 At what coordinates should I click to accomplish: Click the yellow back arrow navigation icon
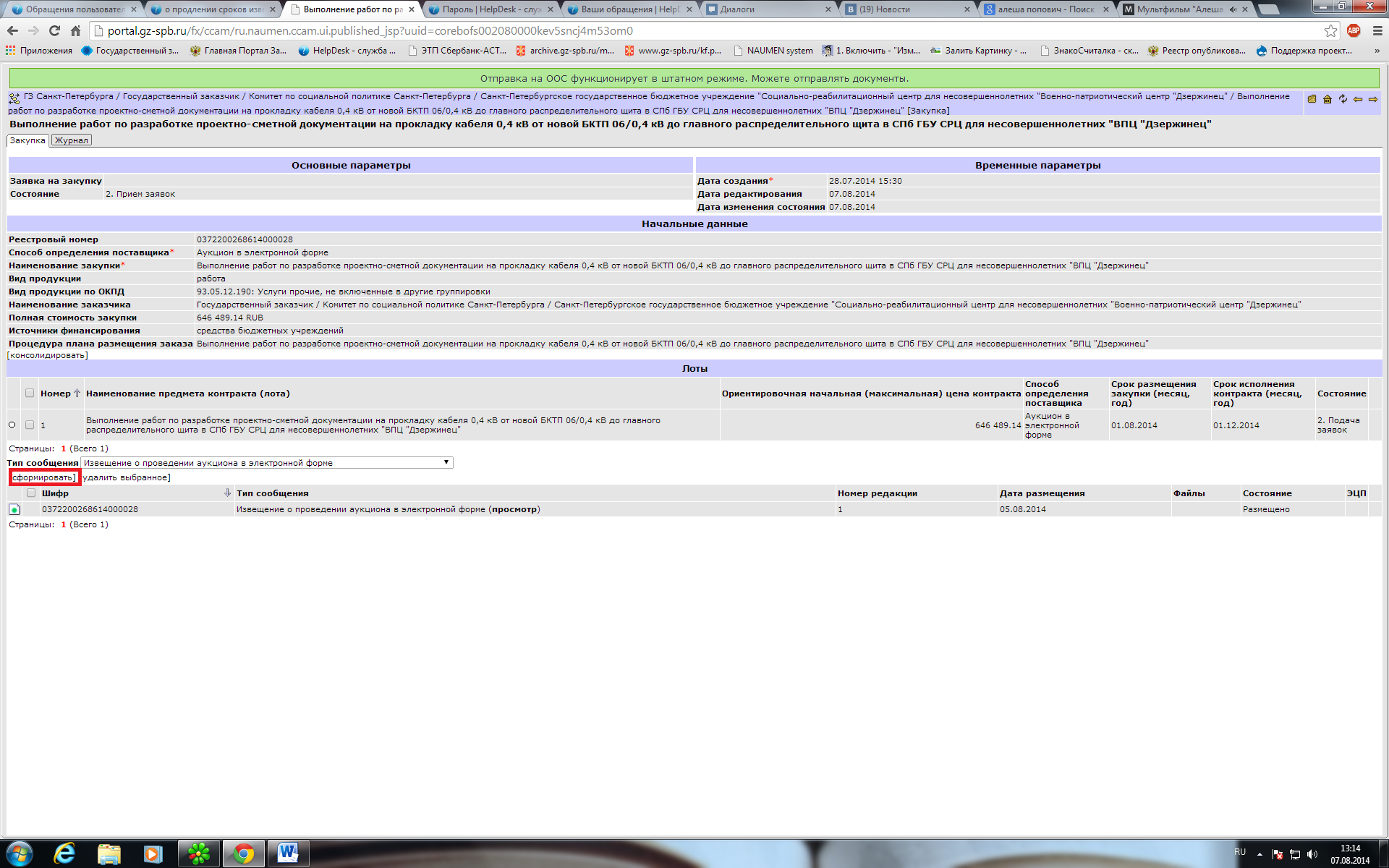pos(1358,99)
